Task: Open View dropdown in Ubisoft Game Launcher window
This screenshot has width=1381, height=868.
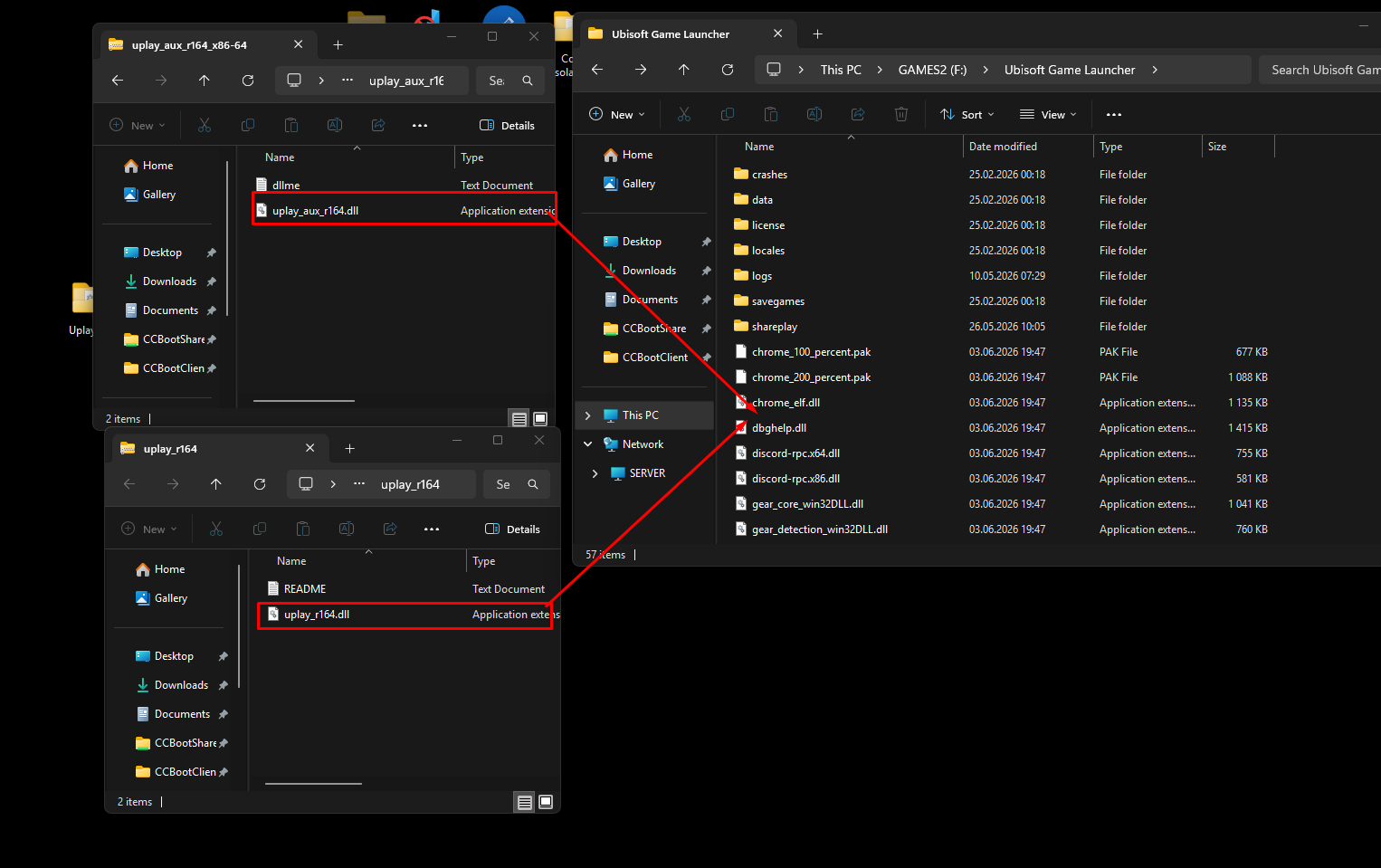Action: tap(1048, 114)
